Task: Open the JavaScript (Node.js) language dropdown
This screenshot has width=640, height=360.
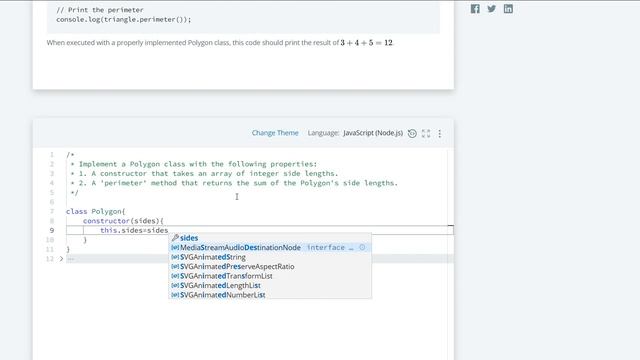Action: (373, 133)
